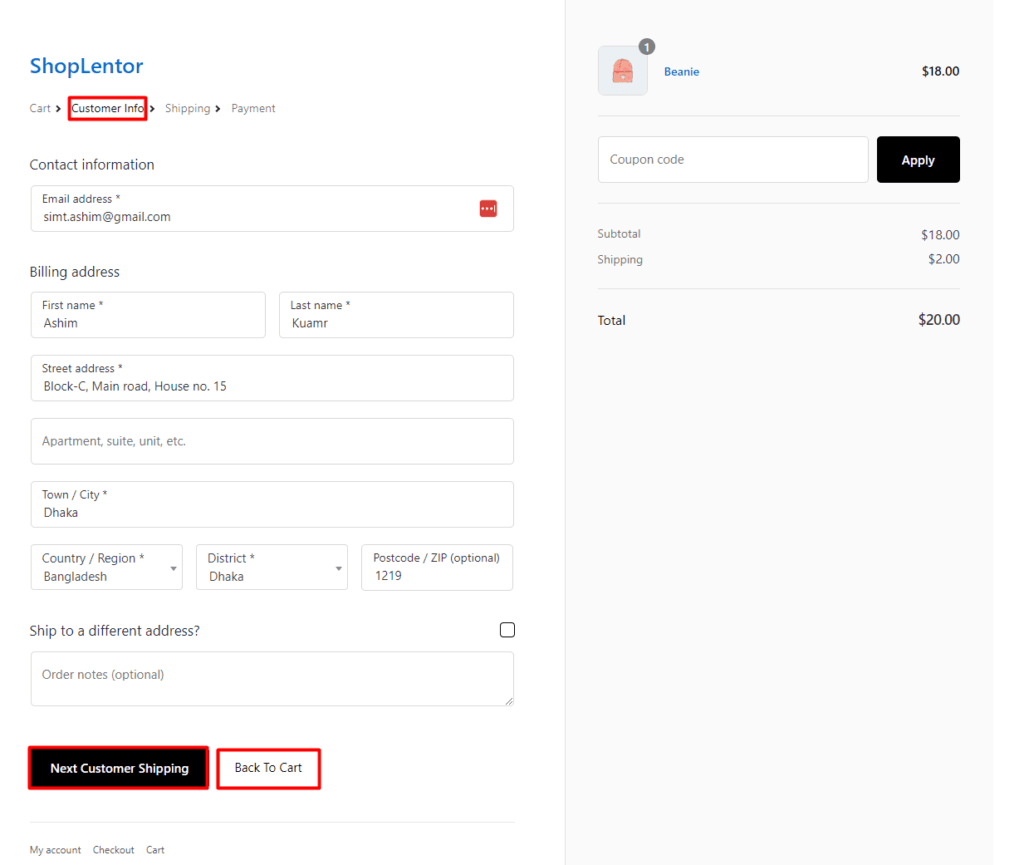1024x865 pixels.
Task: Click the Beanie product name link
Action: coord(681,72)
